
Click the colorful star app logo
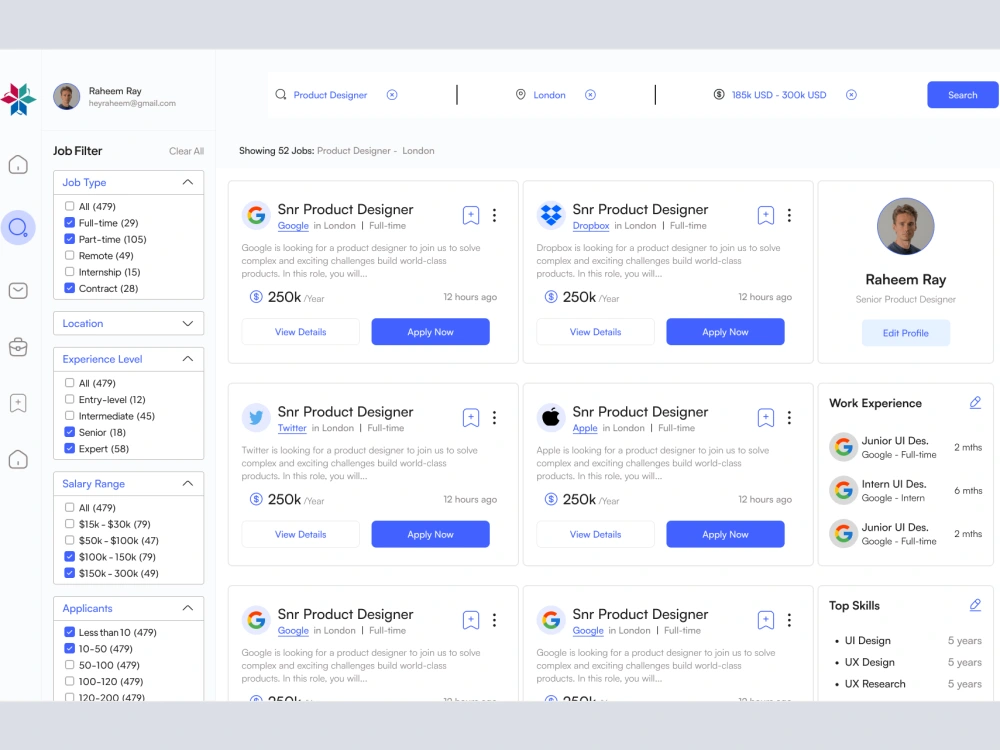tap(18, 99)
